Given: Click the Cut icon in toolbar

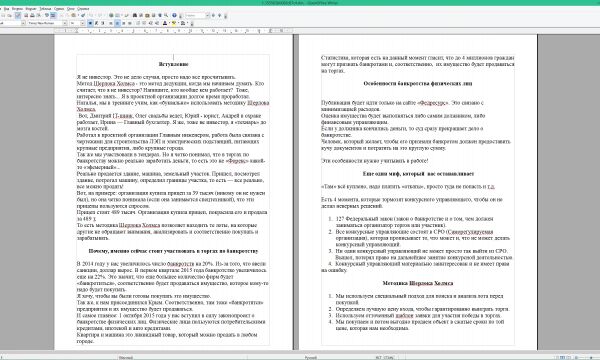Looking at the screenshot, I should tap(61, 15).
